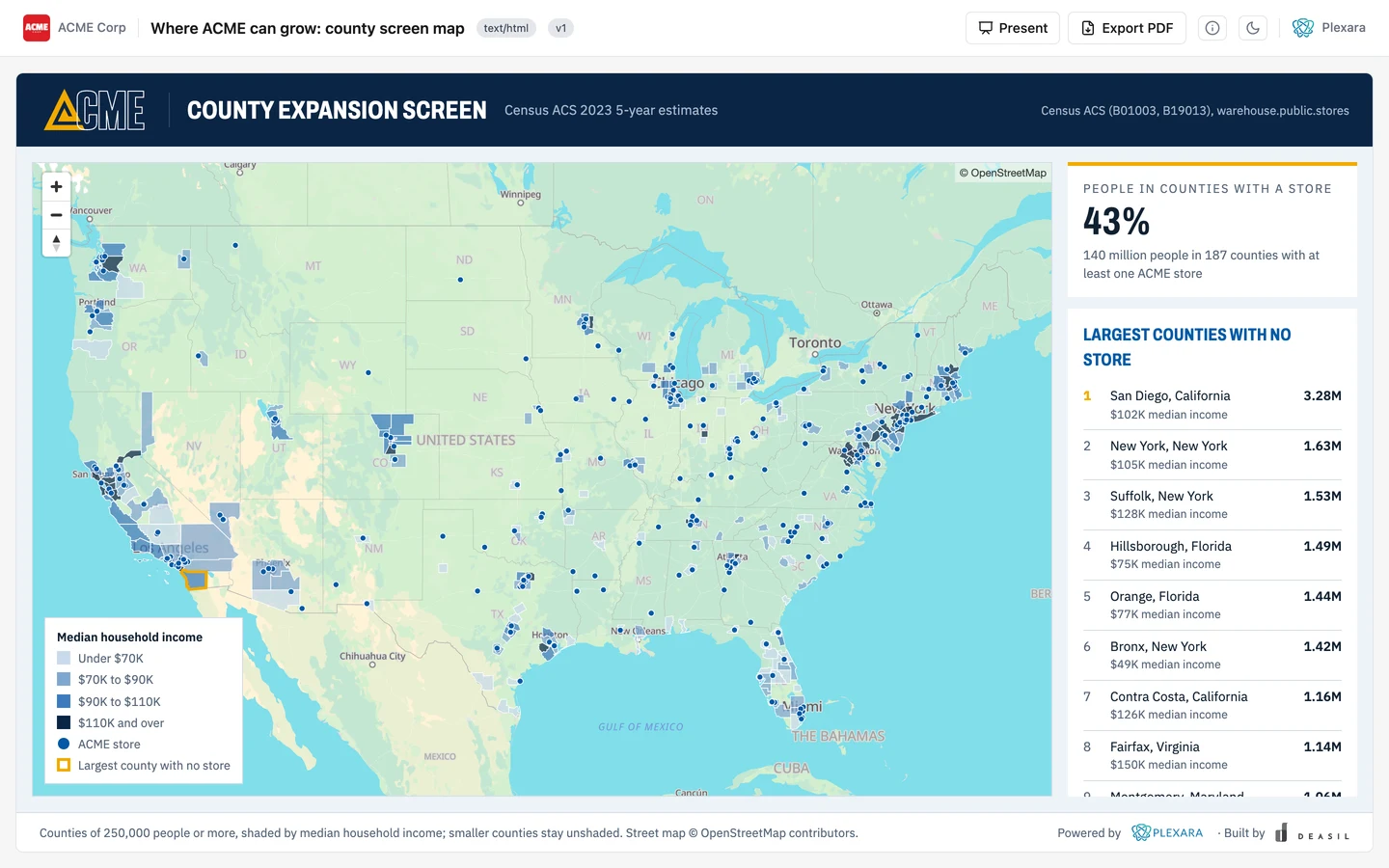The image size is (1389, 868).
Task: Click the largest county legend square icon
Action: [64, 766]
